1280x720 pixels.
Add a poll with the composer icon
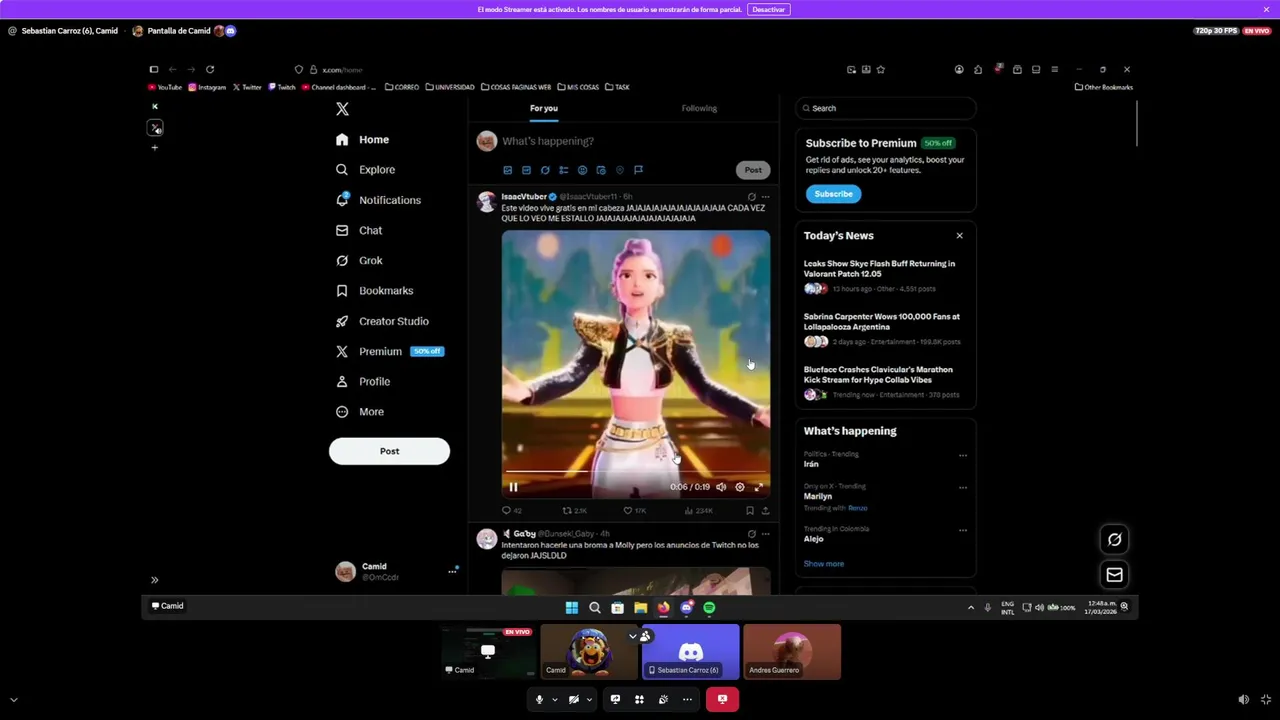tap(564, 170)
